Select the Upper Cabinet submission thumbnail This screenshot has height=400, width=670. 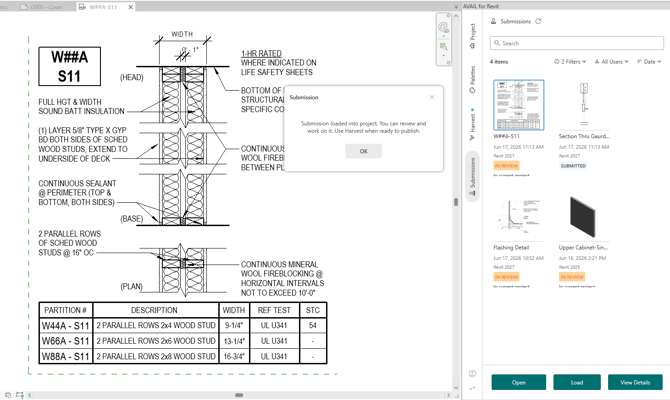point(584,216)
